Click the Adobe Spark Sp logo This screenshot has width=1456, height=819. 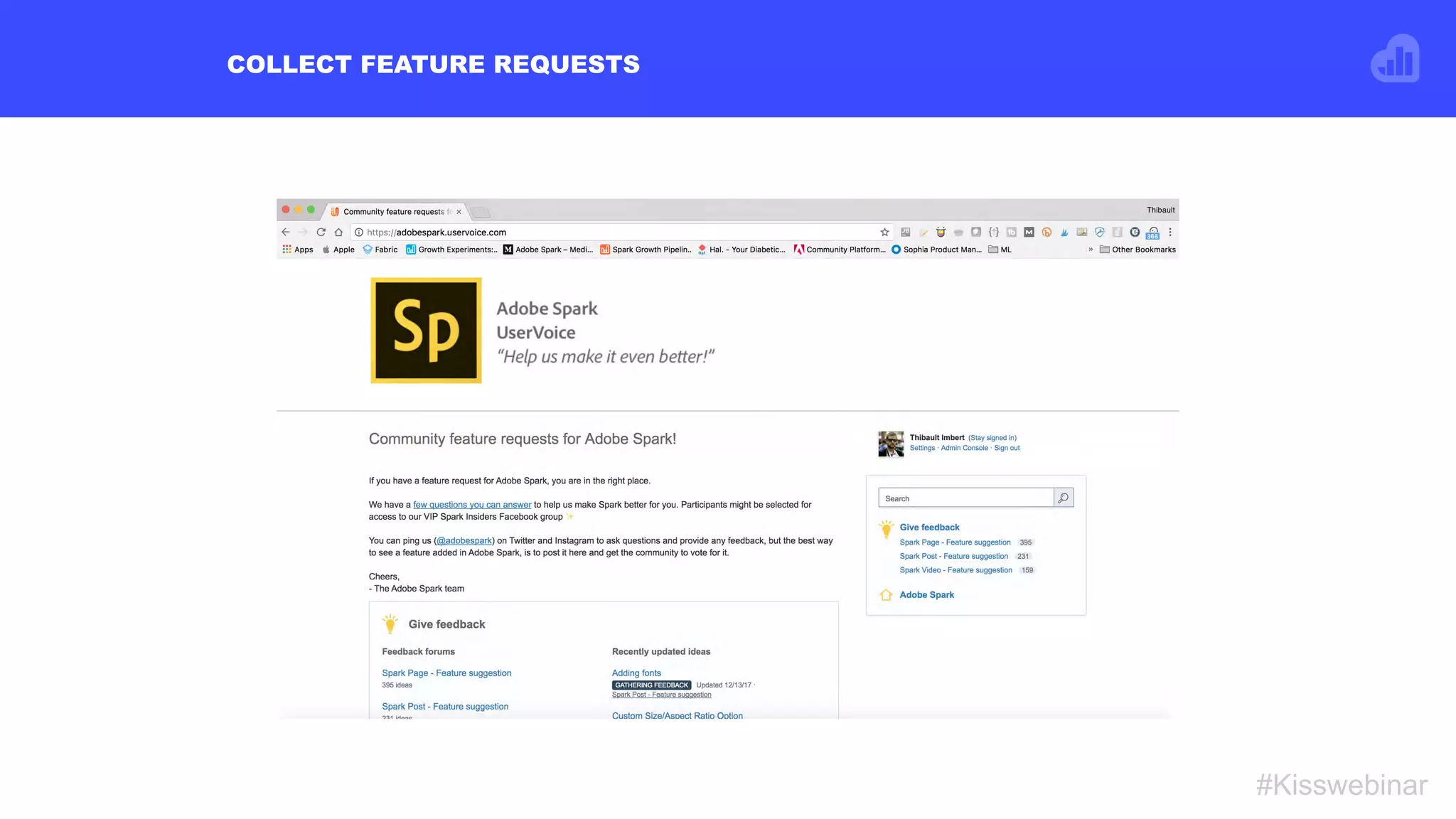pyautogui.click(x=426, y=331)
